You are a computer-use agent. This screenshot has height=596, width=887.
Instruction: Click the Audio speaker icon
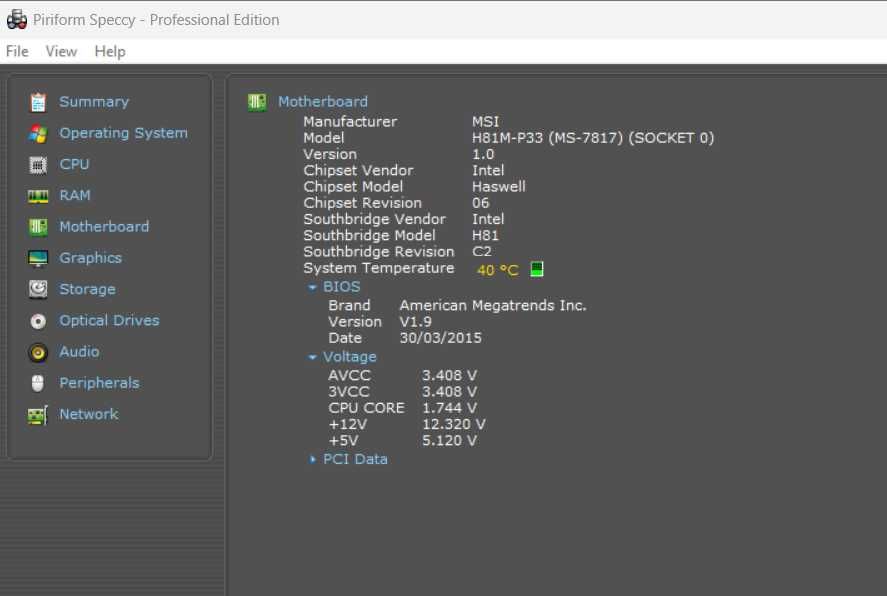point(38,352)
